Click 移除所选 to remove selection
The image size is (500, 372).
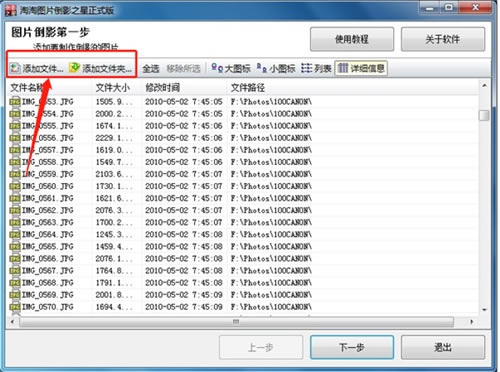pyautogui.click(x=183, y=69)
